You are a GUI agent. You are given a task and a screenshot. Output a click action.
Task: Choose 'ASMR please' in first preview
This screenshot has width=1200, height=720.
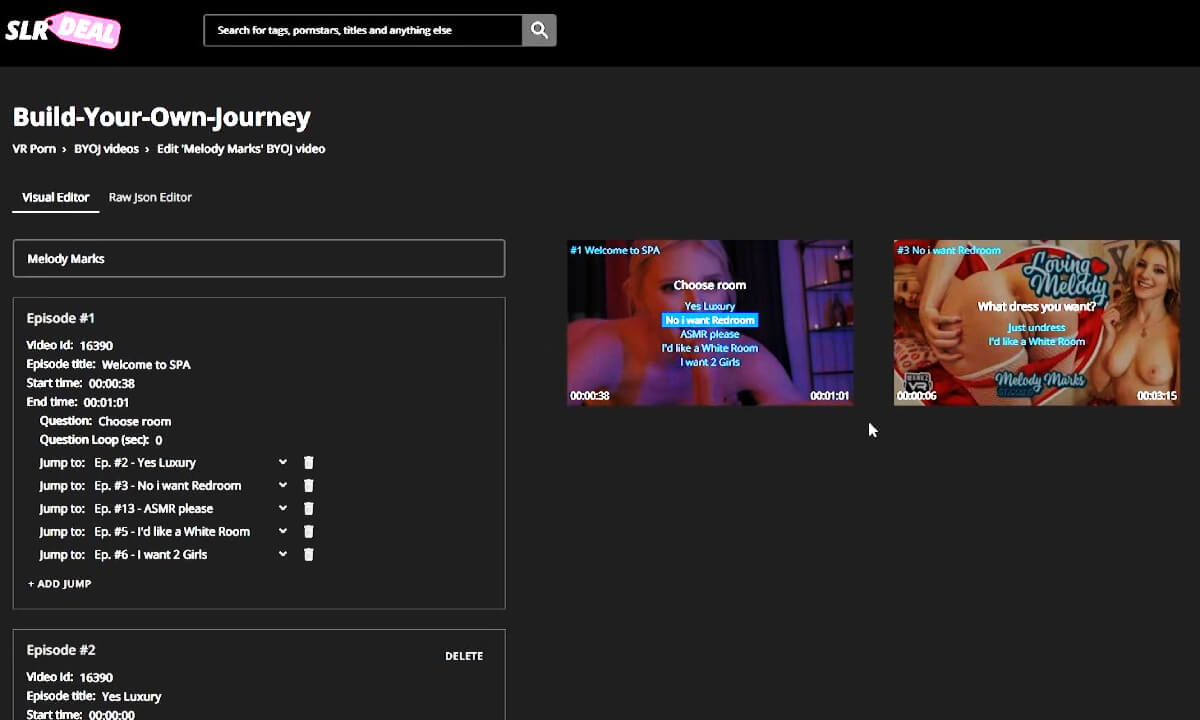coord(710,334)
